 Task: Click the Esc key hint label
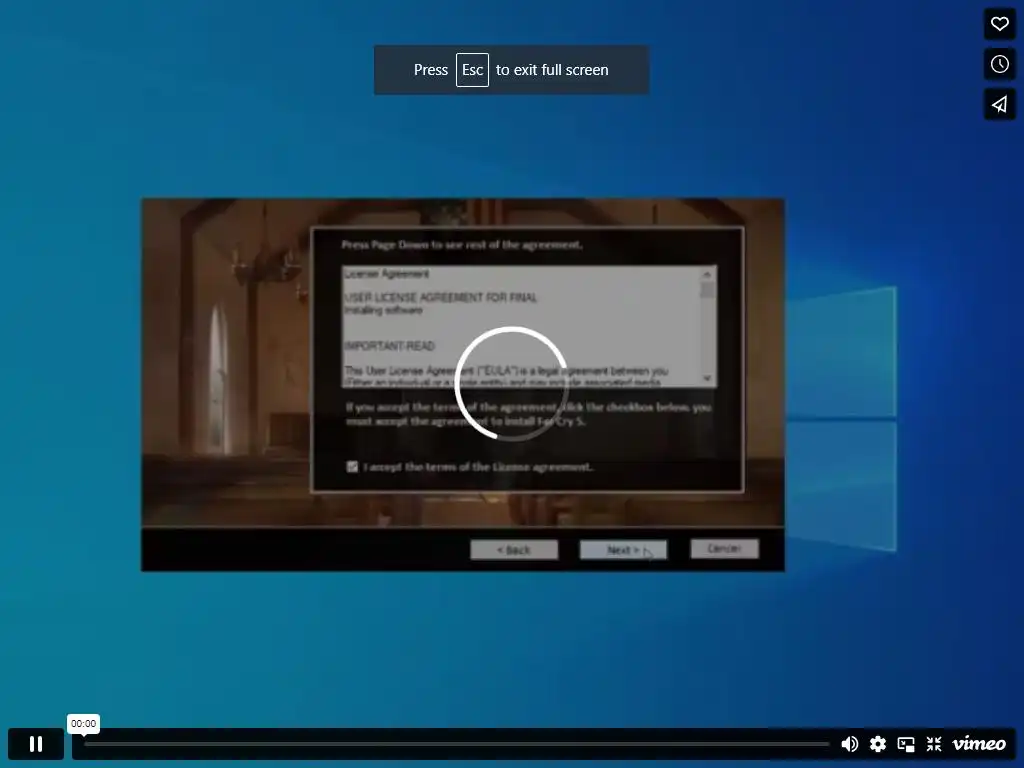472,70
